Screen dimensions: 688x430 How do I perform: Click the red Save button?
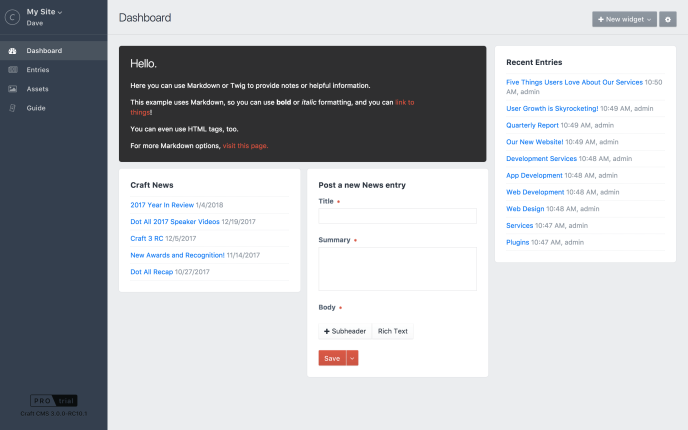(332, 358)
